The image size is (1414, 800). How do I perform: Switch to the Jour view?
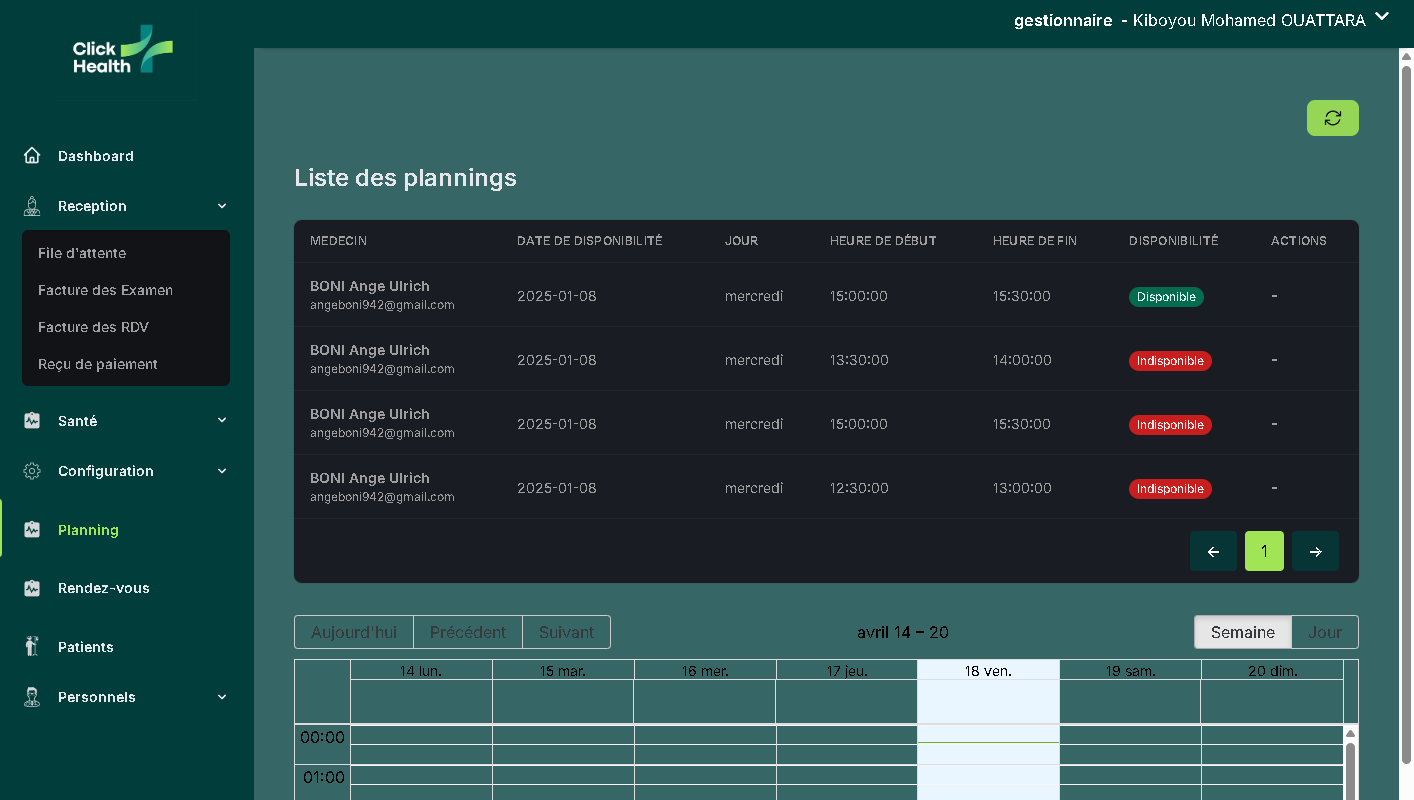1324,632
